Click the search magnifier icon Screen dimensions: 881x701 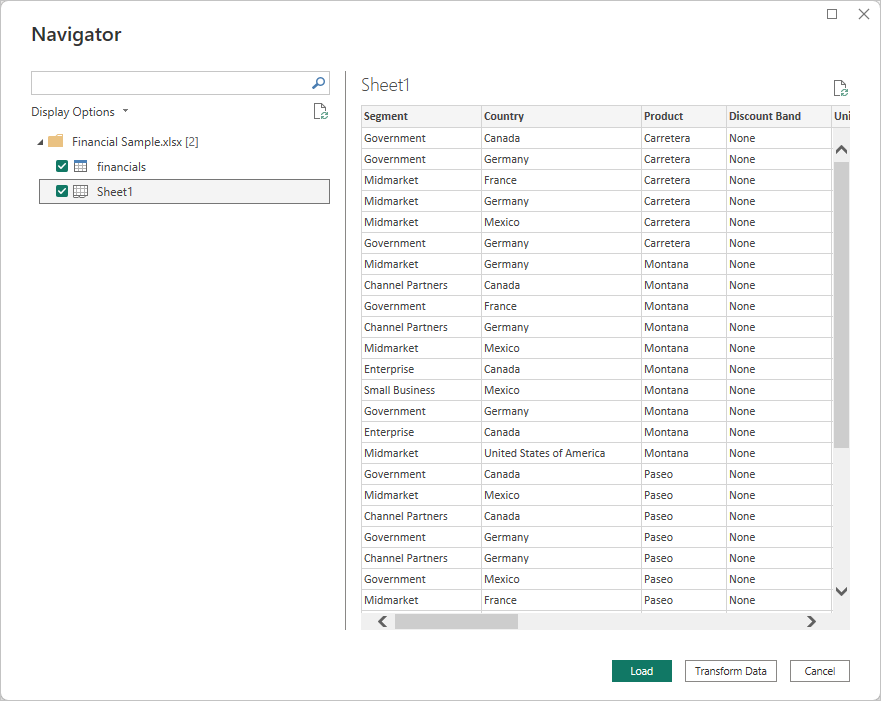(318, 83)
